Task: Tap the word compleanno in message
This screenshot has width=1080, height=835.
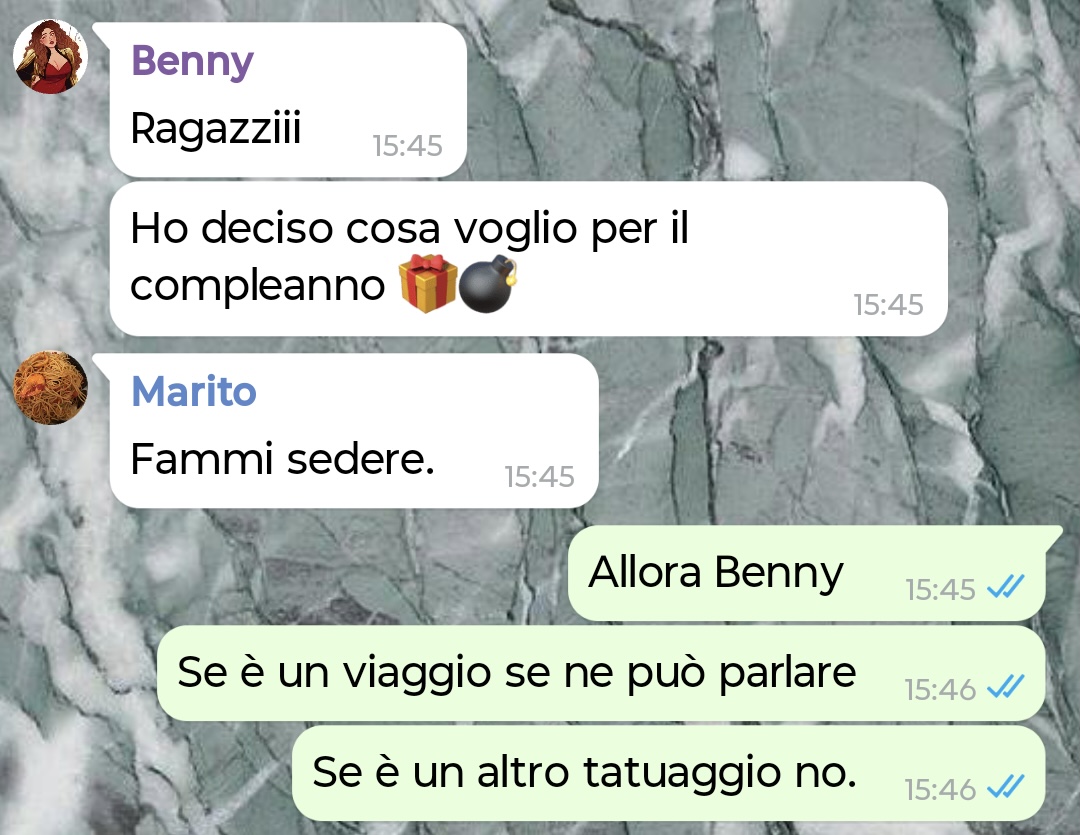Action: point(258,286)
